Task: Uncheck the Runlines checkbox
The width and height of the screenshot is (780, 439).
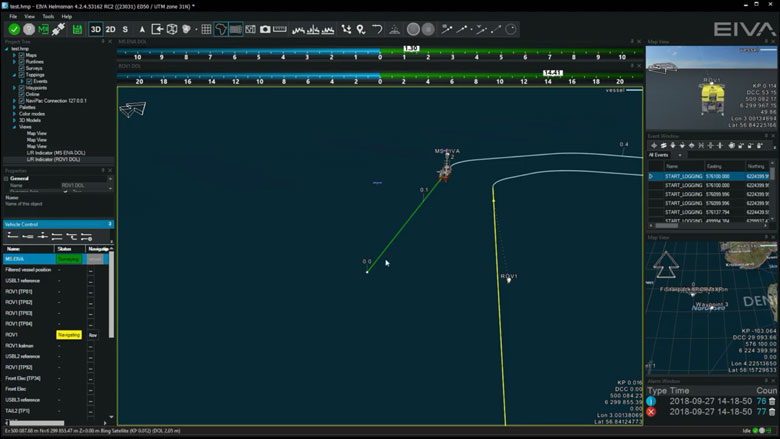Action: (x=21, y=62)
